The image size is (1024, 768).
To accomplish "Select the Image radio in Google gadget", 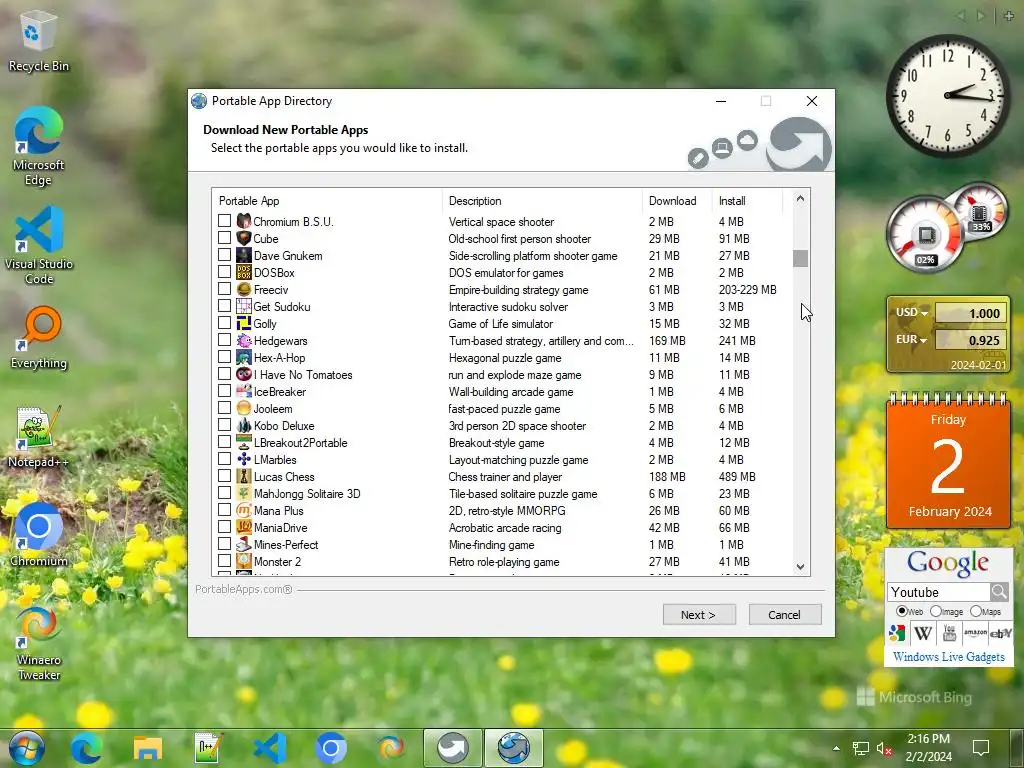I will 936,611.
